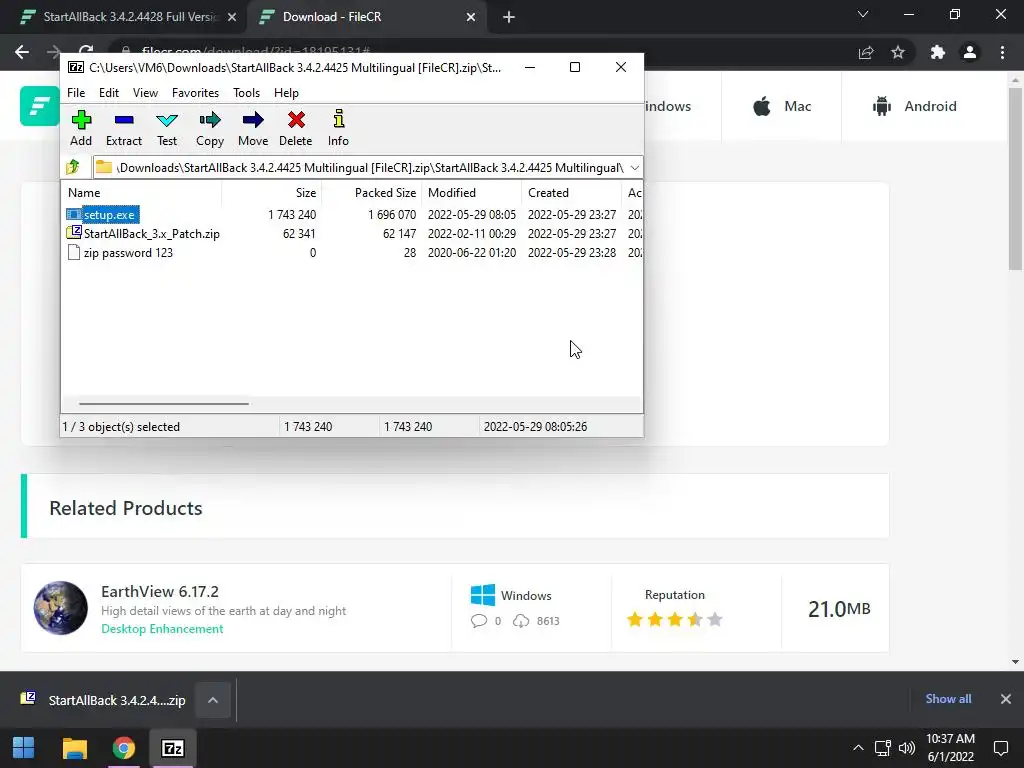Close the Chrome downloads bar
This screenshot has width=1024, height=768.
coord(1006,699)
